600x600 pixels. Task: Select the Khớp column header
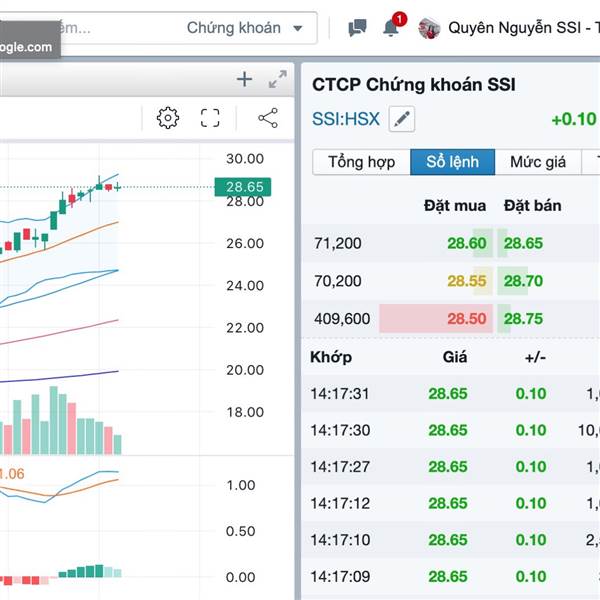pyautogui.click(x=331, y=357)
